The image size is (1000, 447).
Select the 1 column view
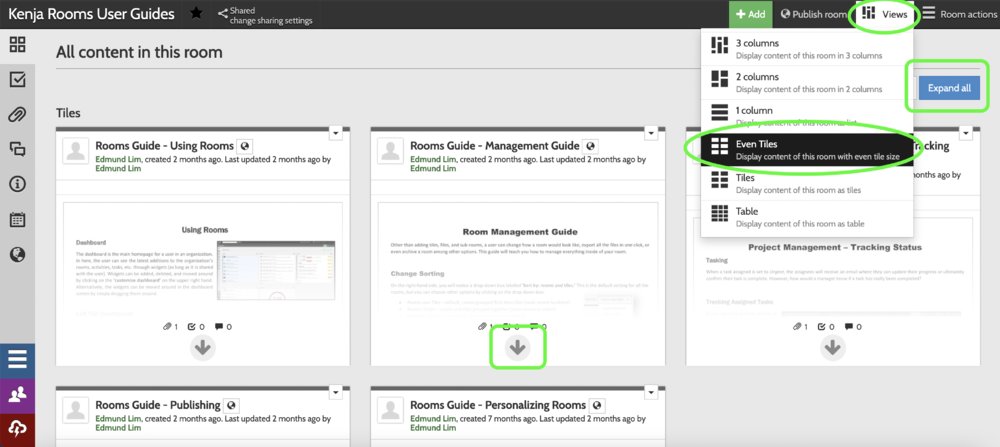pos(807,115)
